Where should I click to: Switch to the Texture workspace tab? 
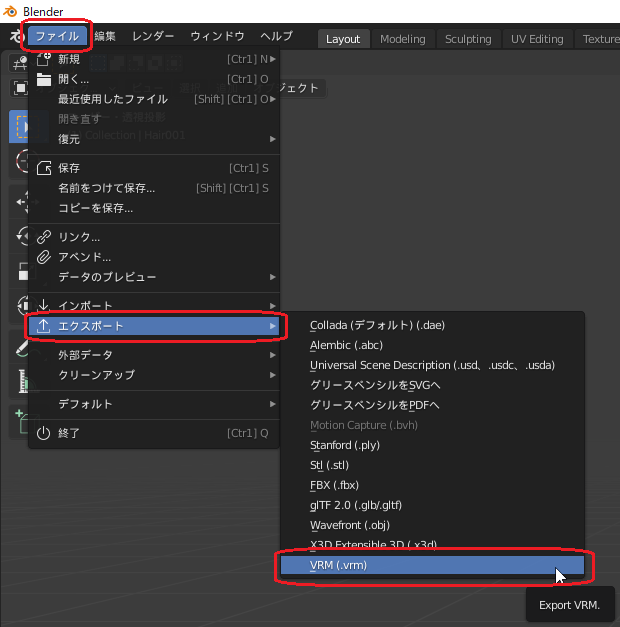click(598, 39)
